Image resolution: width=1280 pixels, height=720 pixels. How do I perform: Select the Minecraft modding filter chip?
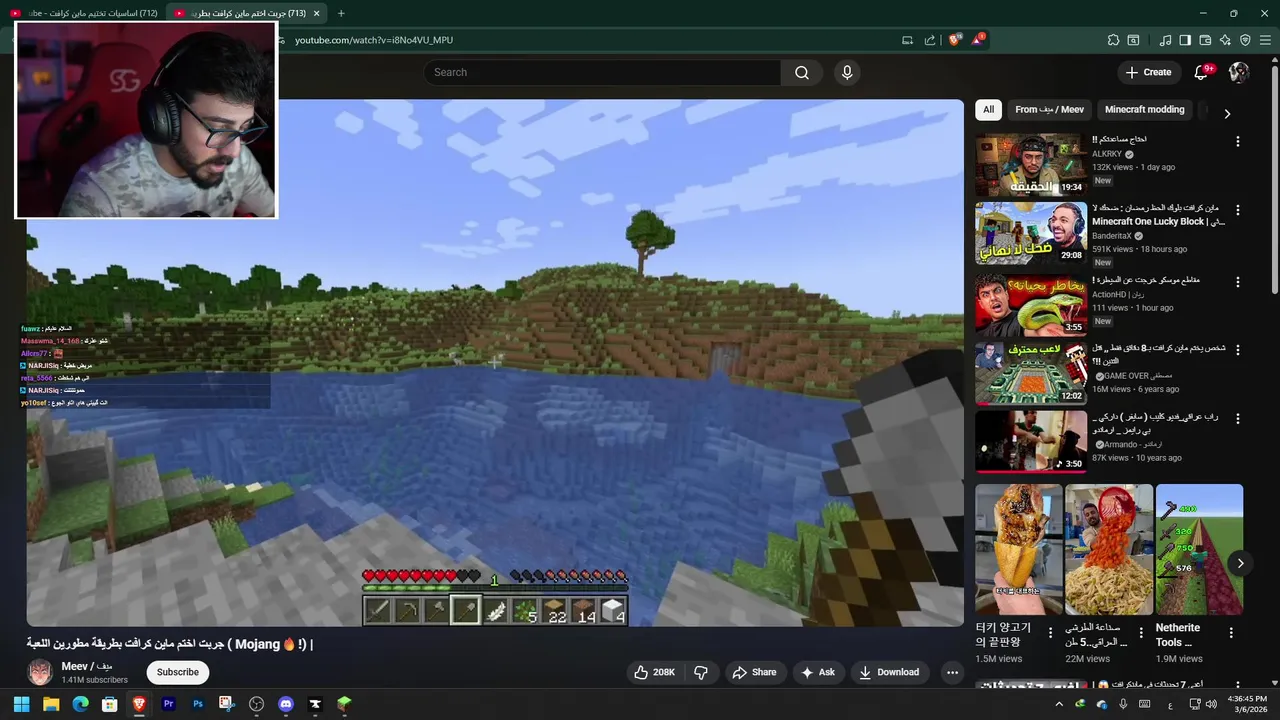[1144, 110]
